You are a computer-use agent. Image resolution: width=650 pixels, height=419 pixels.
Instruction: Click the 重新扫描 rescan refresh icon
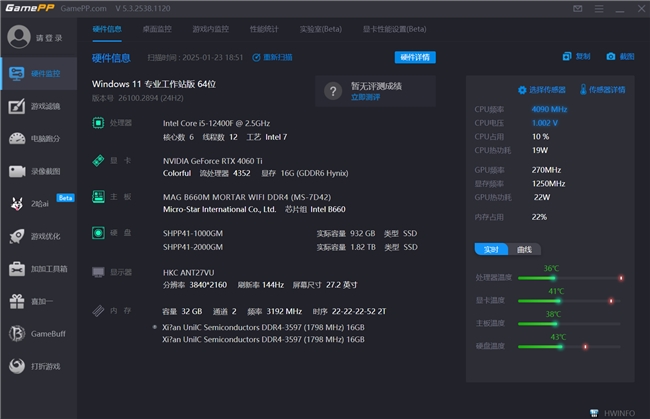point(256,58)
